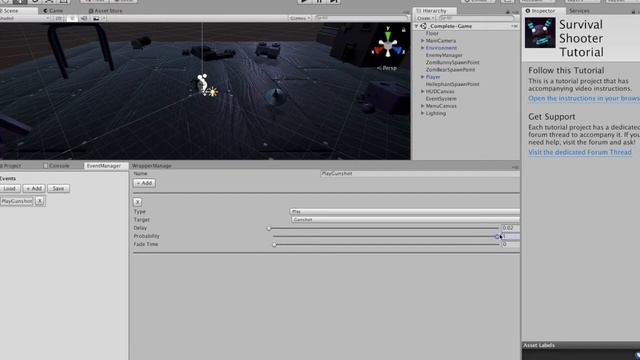This screenshot has height=360, width=640.
Task: Click the Asset Labels bar
Action: point(581,345)
